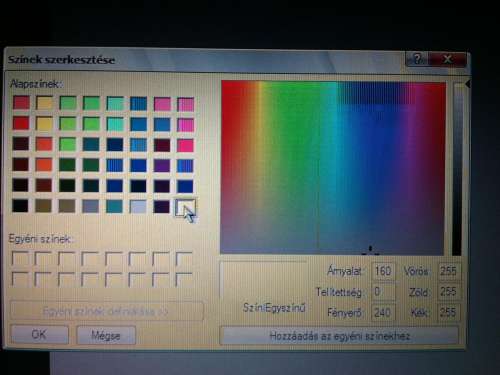Screen dimensions: 500x375
Task: Select the last custom slot in top row
Action: click(184, 260)
